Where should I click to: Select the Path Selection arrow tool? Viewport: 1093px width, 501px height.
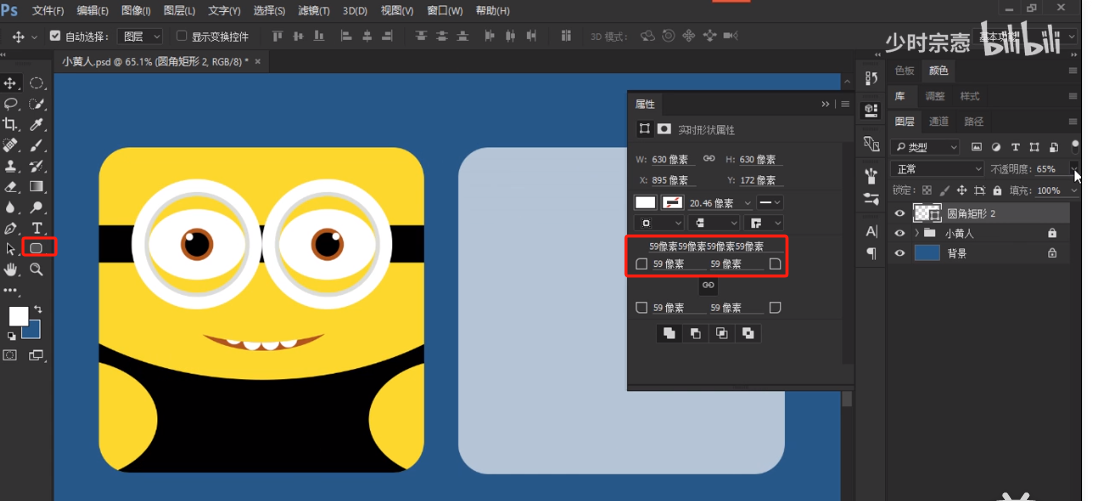click(x=10, y=248)
